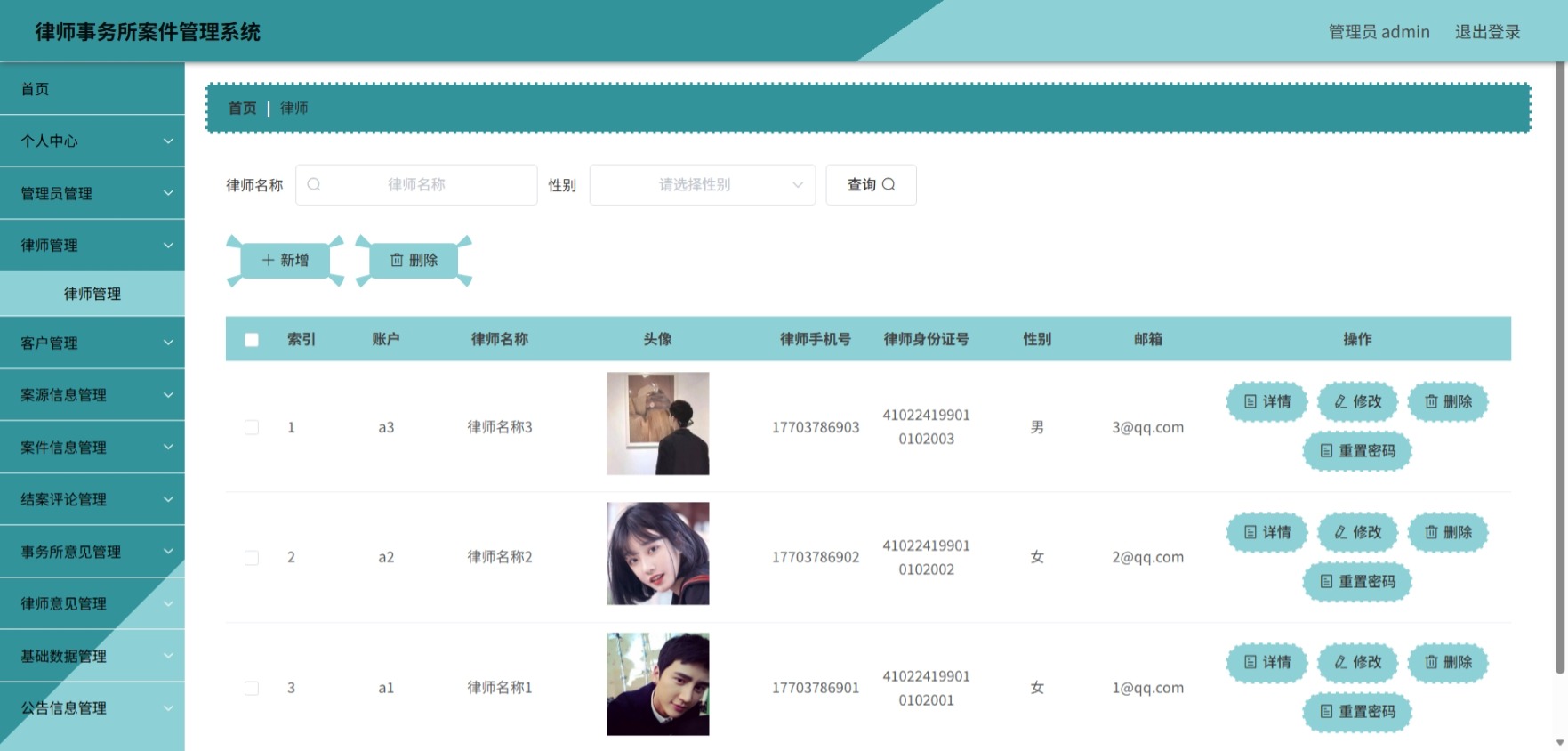The width and height of the screenshot is (1568, 751).
Task: Select the 律师管理 submenu item
Action: [x=92, y=295]
